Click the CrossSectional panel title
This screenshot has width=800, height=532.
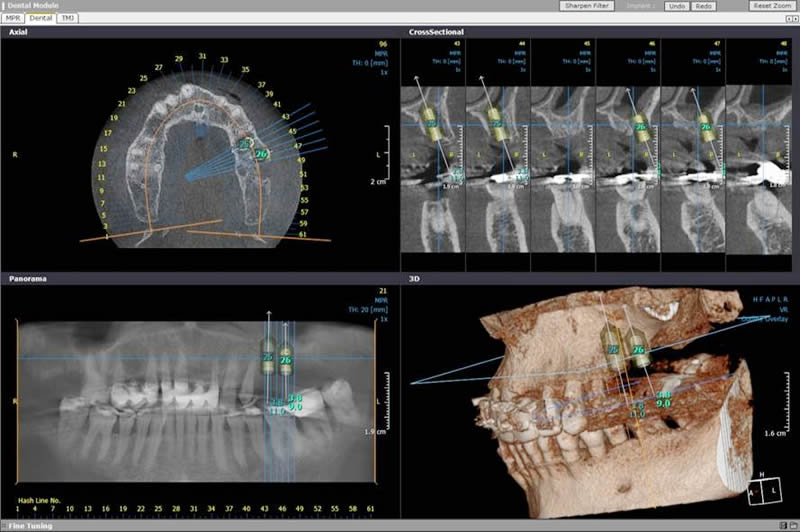[x=436, y=32]
